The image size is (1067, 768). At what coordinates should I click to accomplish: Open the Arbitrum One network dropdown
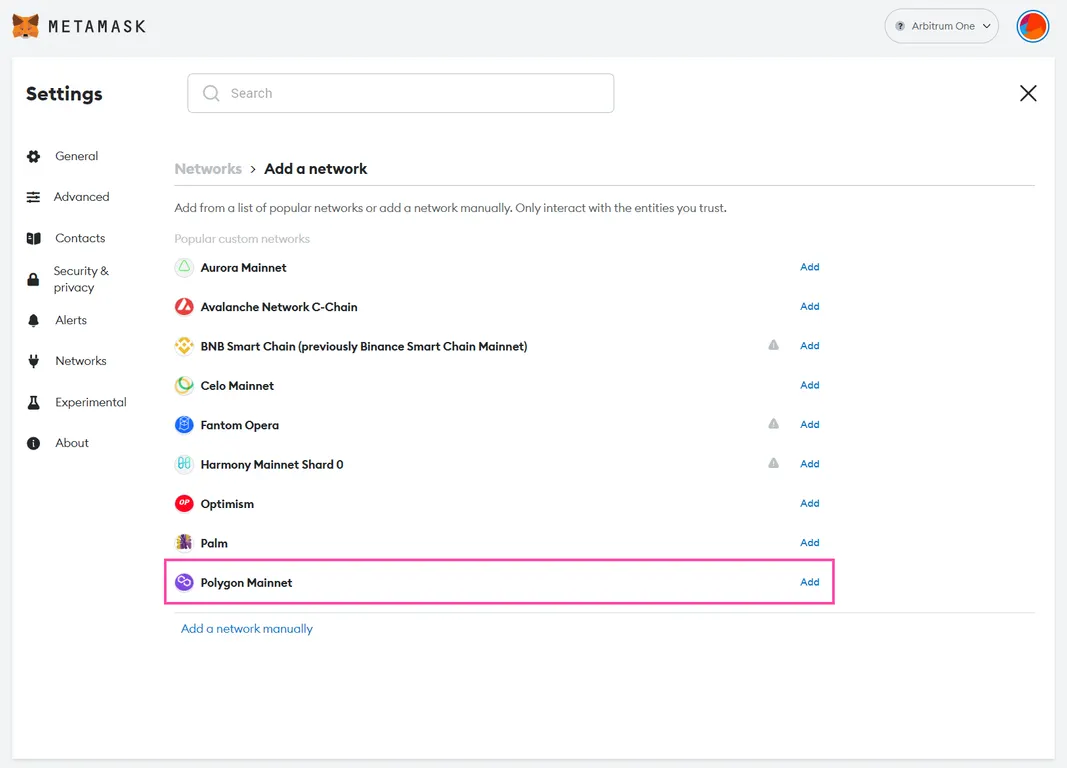point(941,26)
